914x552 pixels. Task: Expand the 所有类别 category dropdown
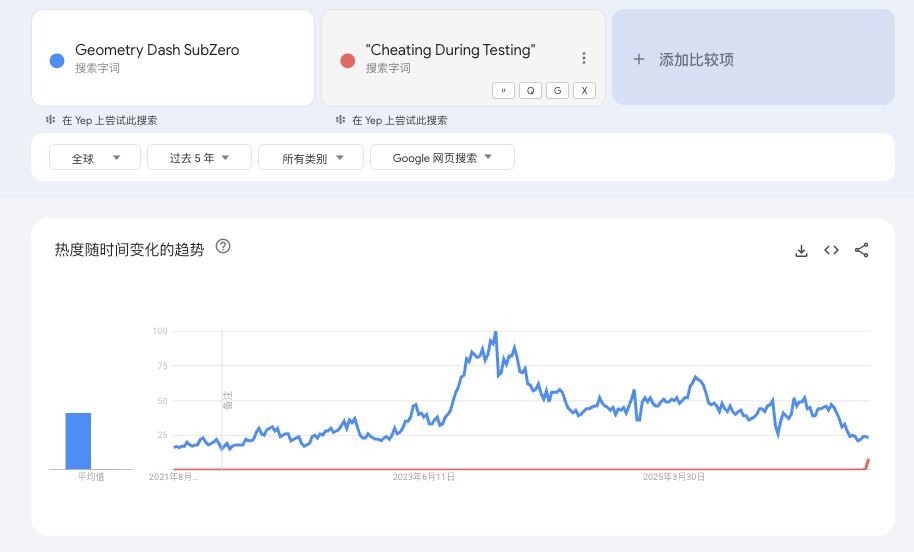pyautogui.click(x=311, y=157)
